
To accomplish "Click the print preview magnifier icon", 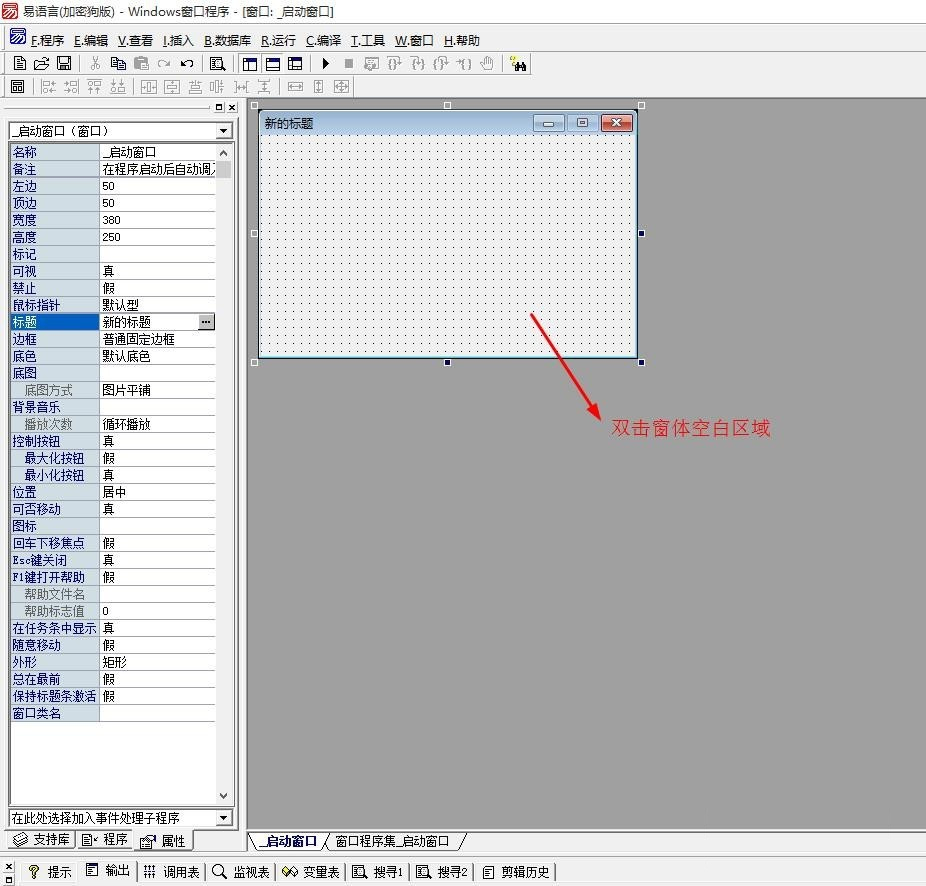I will (x=217, y=64).
